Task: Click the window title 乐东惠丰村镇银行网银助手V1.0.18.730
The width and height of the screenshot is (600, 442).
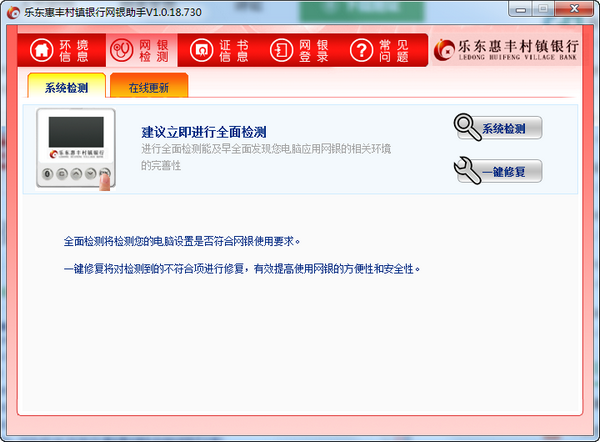Action: (x=113, y=12)
